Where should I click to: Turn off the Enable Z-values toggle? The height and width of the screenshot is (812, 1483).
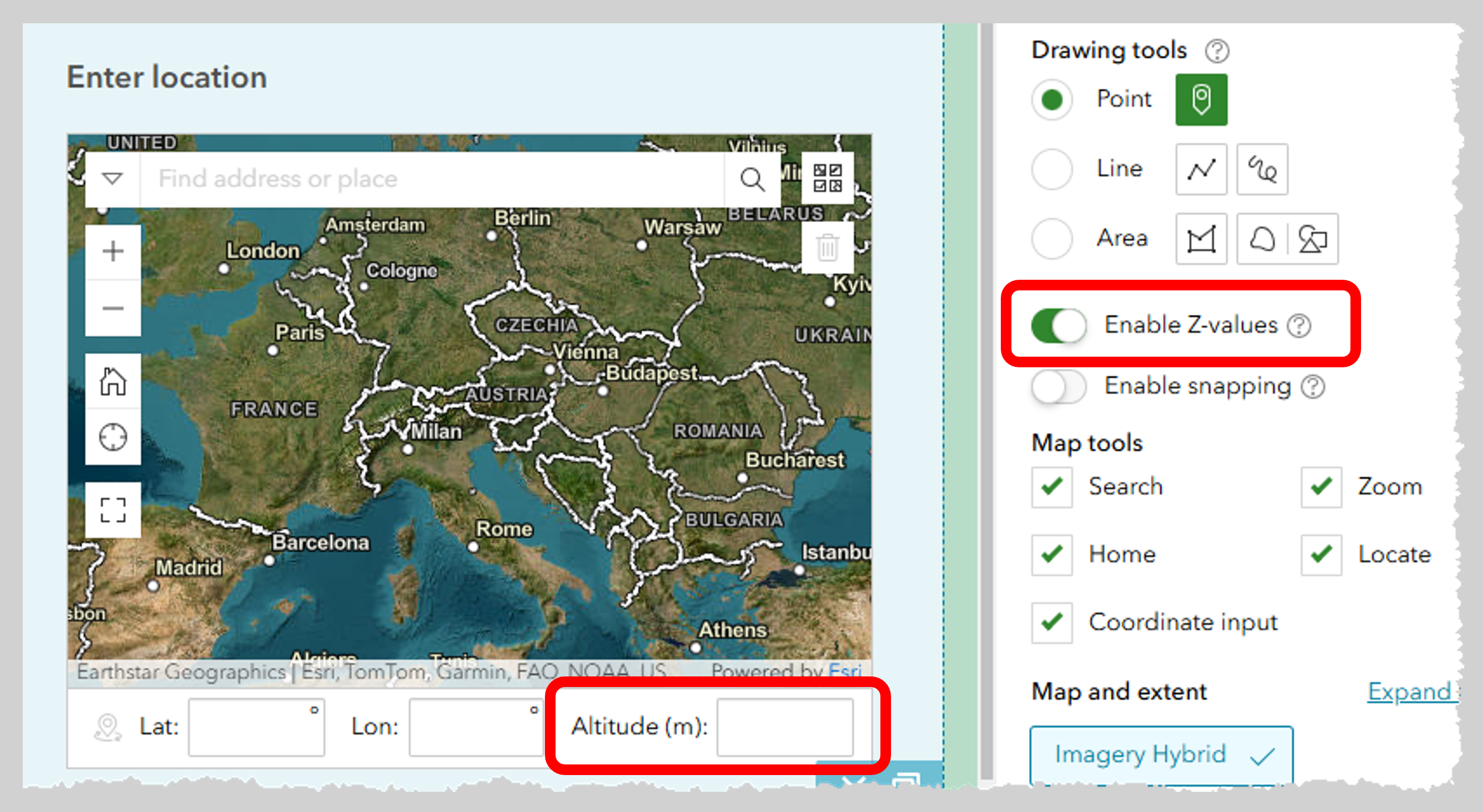point(1058,325)
